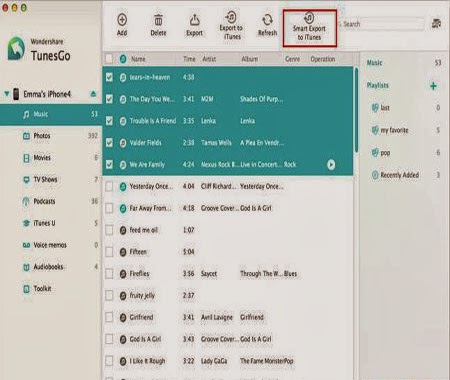Uncheck The Day You We... checkbox
The image size is (450, 380).
[109, 99]
